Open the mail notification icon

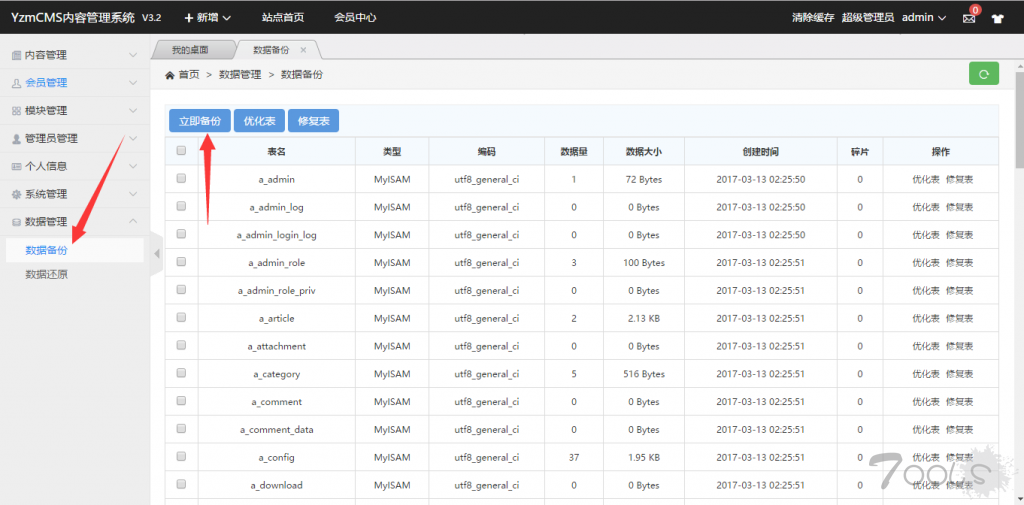[969, 18]
